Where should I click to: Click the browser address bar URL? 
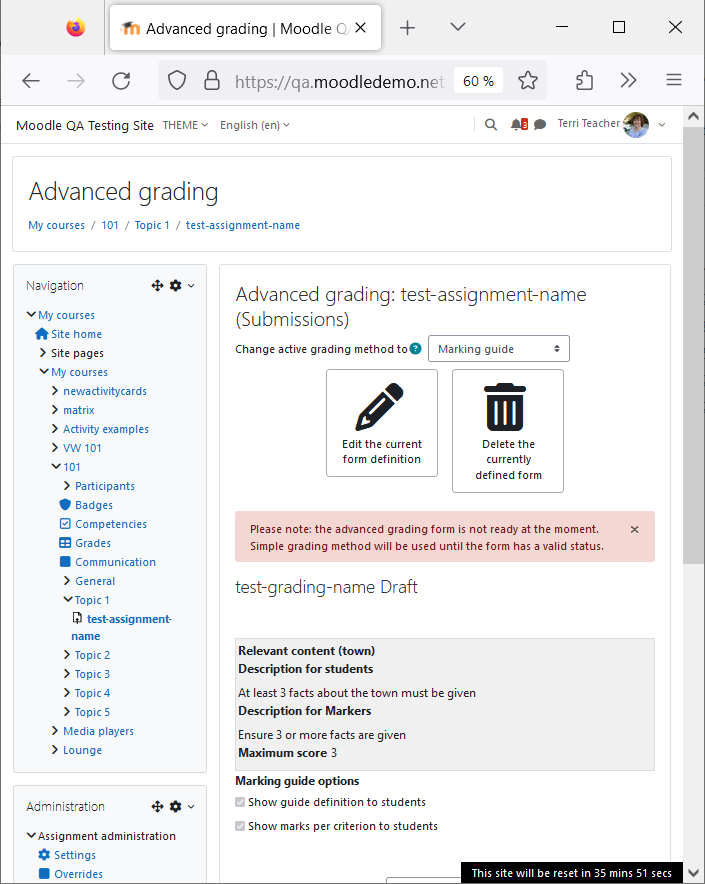(340, 81)
